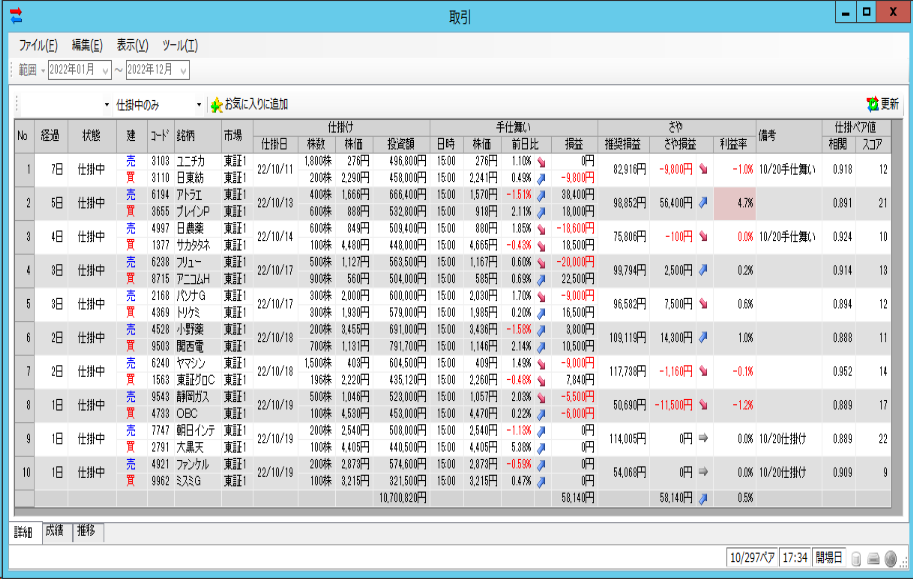Open the ツール(T) menu

coord(180,46)
